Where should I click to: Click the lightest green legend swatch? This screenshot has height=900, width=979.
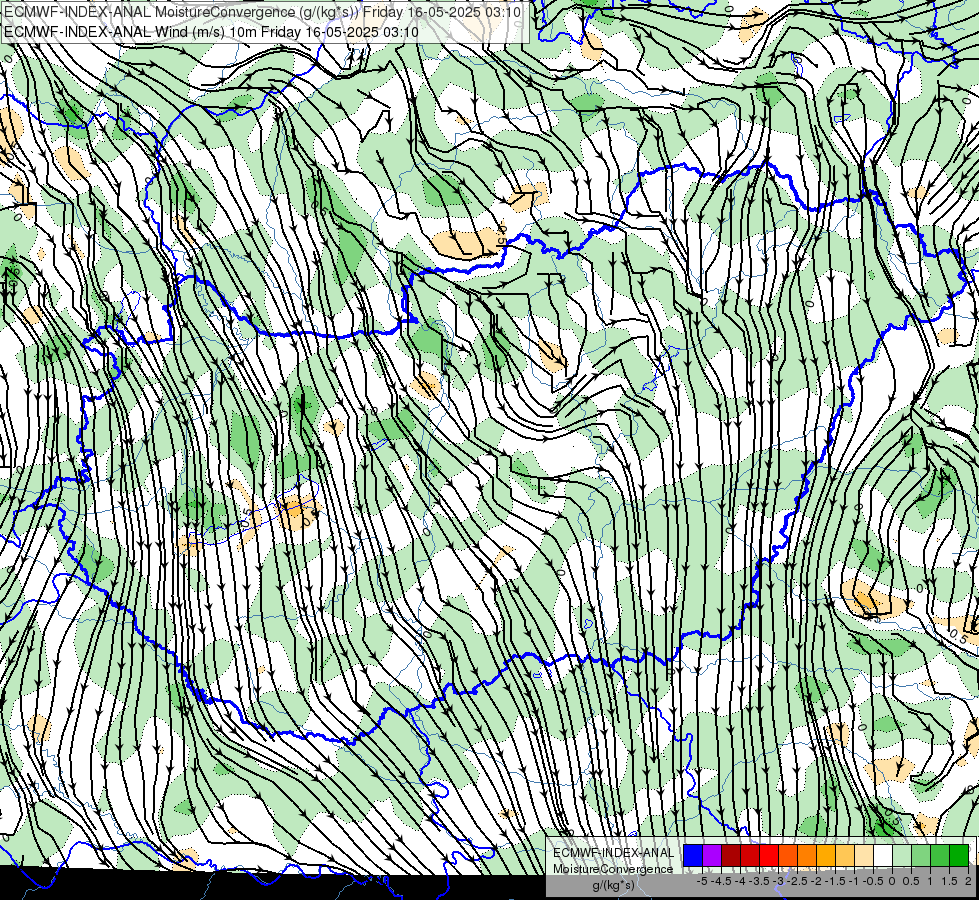coord(902,855)
